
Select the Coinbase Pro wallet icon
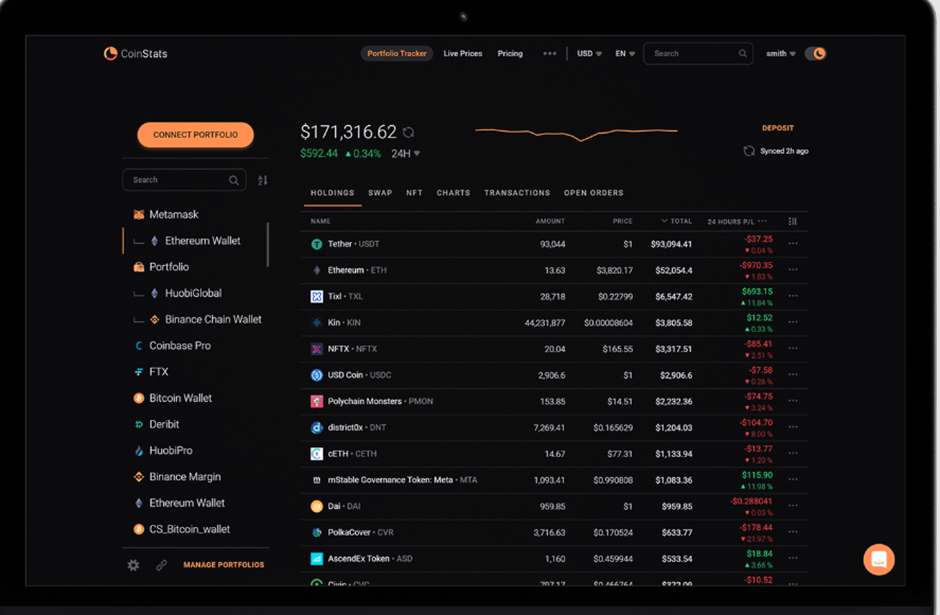click(x=139, y=345)
